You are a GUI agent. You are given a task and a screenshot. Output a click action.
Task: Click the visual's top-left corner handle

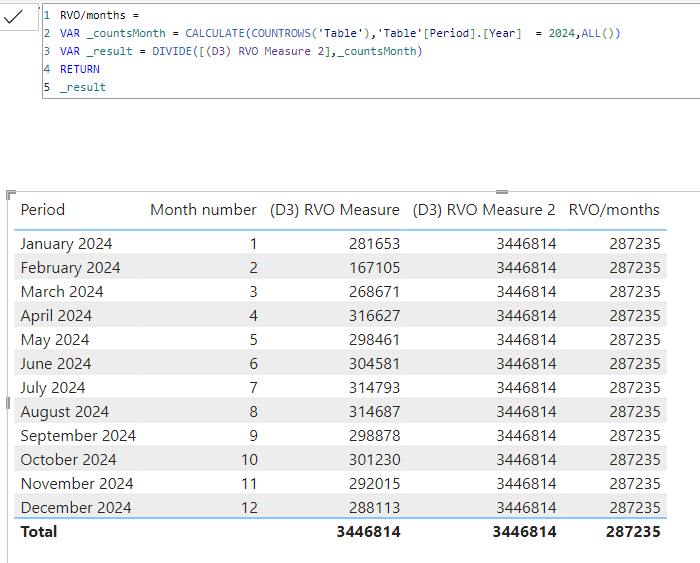click(11, 194)
